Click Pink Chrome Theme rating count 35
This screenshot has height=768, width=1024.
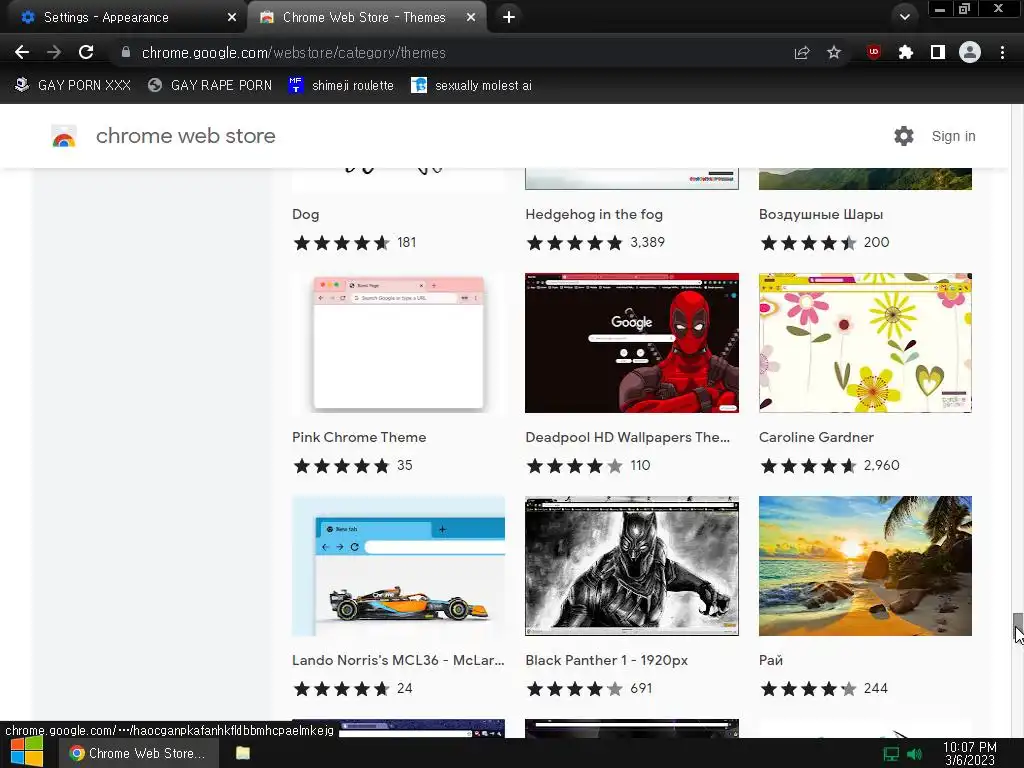[x=404, y=465]
